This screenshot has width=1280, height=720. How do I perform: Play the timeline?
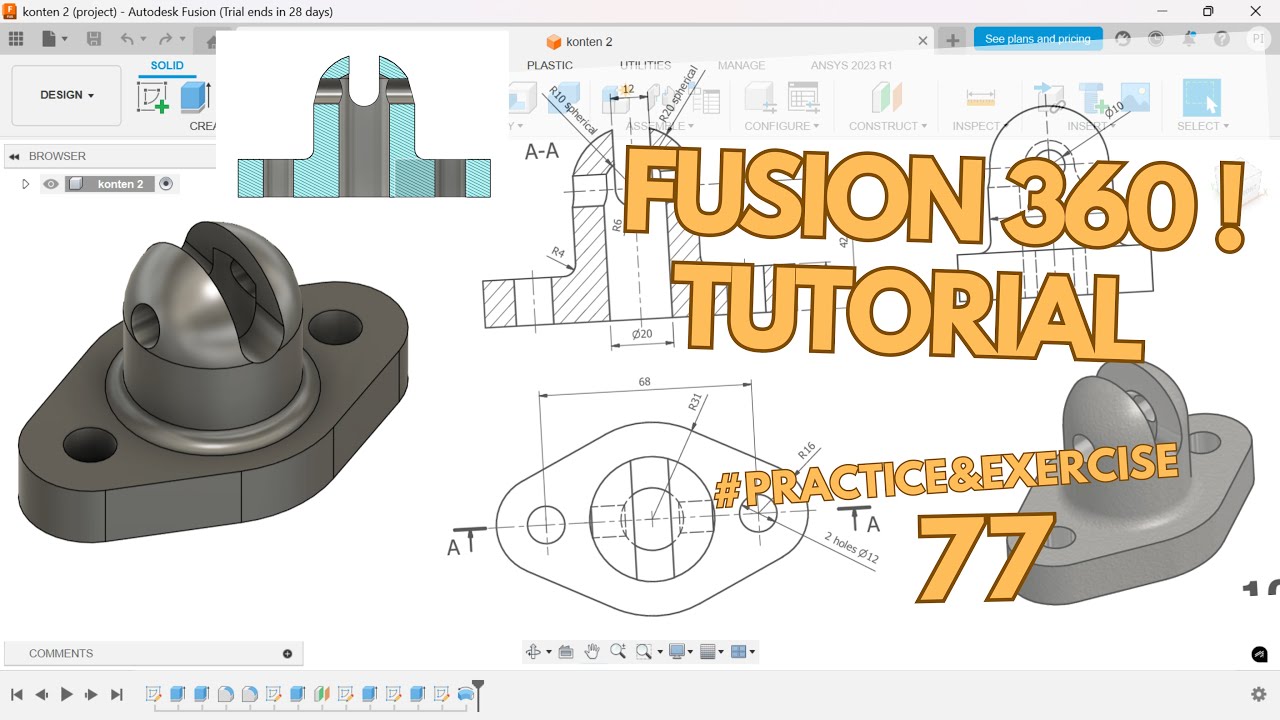(x=67, y=694)
